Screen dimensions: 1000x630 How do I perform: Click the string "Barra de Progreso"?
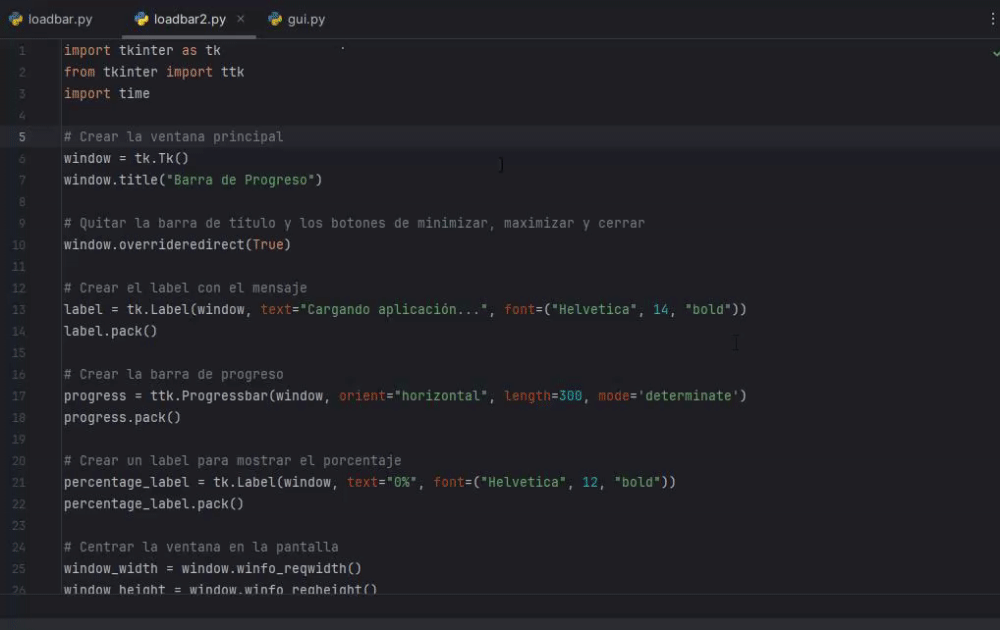(x=240, y=180)
